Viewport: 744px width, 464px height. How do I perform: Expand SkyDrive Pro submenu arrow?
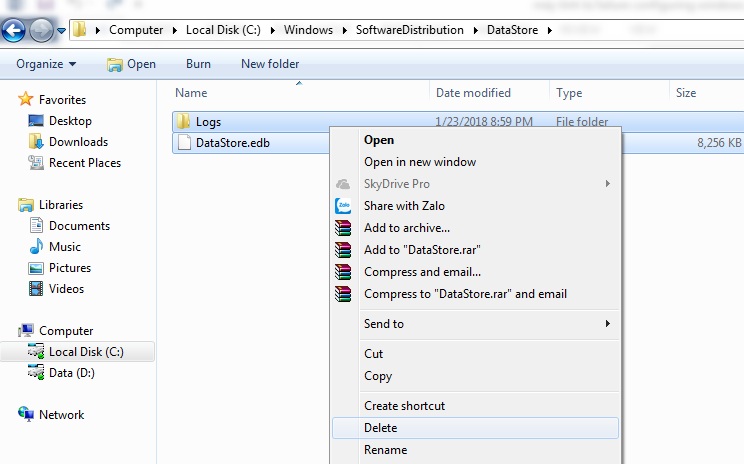tap(607, 184)
